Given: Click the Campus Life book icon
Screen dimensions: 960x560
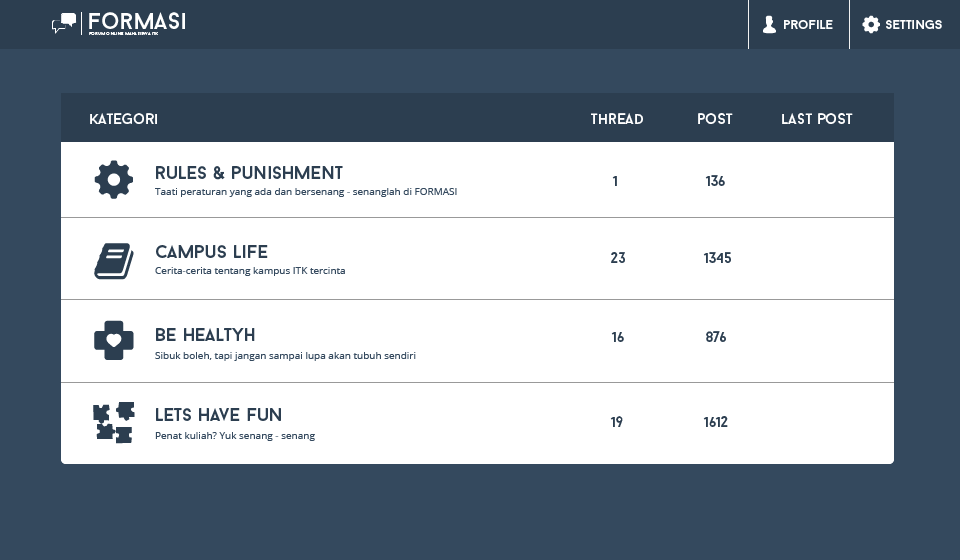Looking at the screenshot, I should (x=114, y=260).
